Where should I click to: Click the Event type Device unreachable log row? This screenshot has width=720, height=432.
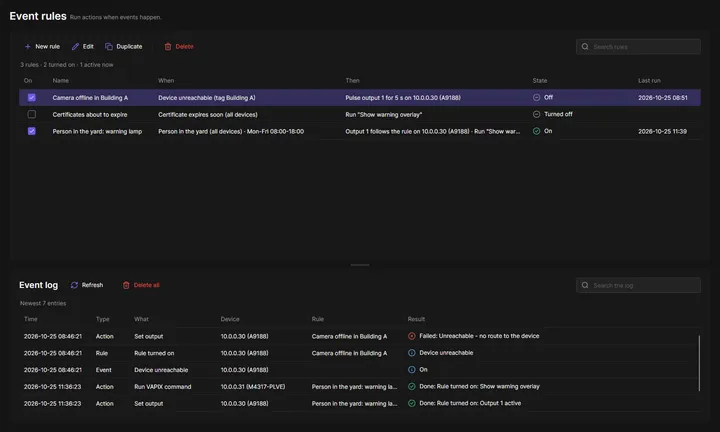[x=361, y=370]
